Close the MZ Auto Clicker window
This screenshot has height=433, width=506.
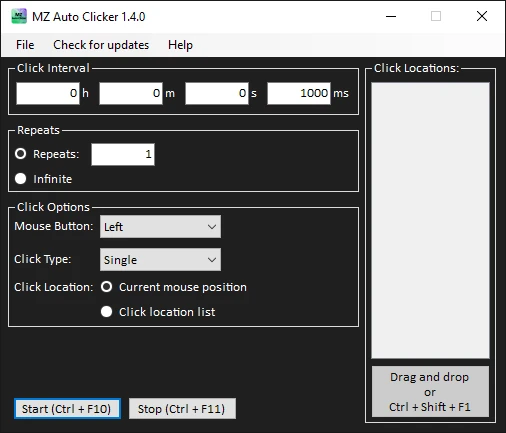click(482, 16)
